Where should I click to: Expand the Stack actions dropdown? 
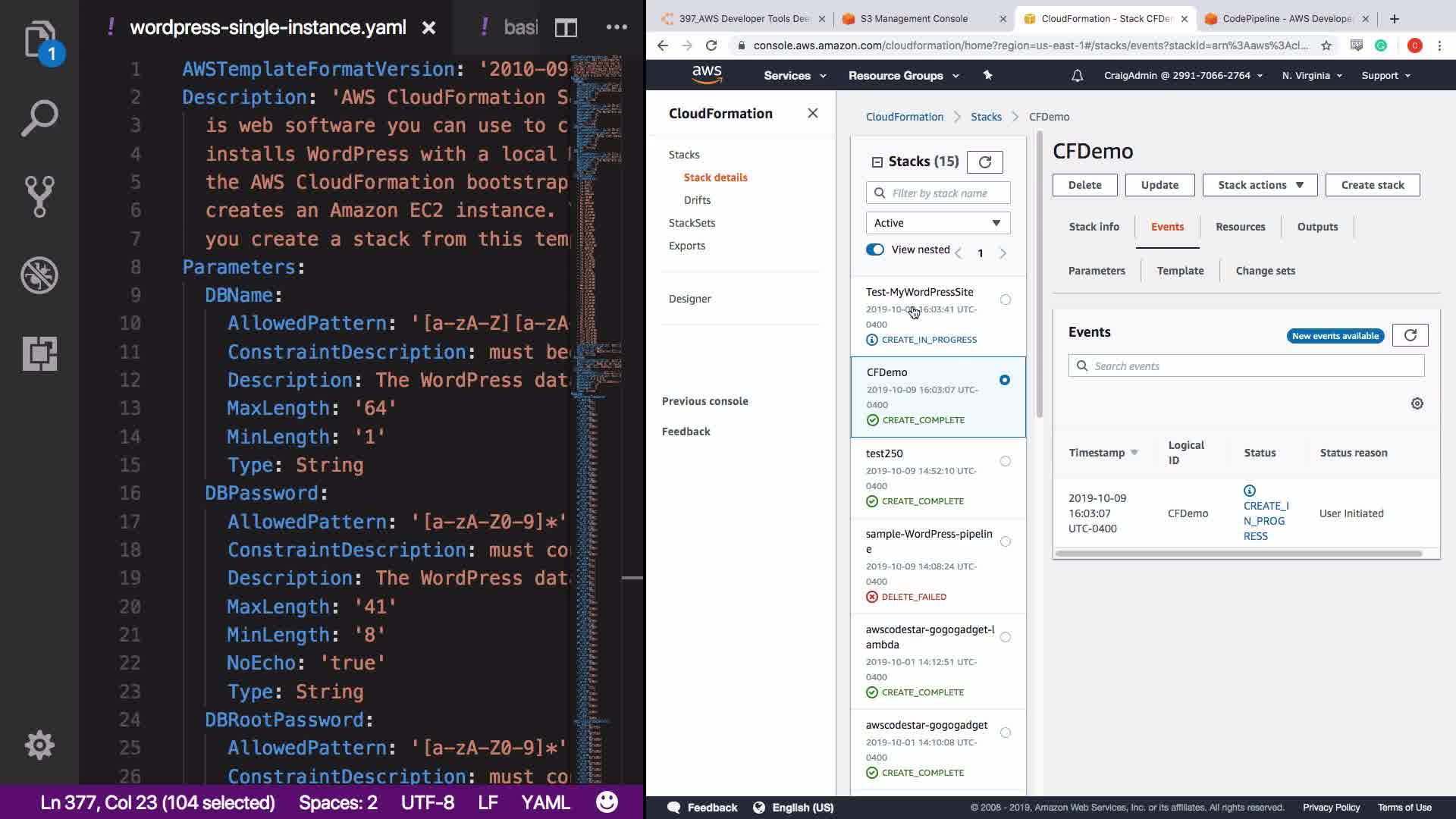coord(1260,185)
